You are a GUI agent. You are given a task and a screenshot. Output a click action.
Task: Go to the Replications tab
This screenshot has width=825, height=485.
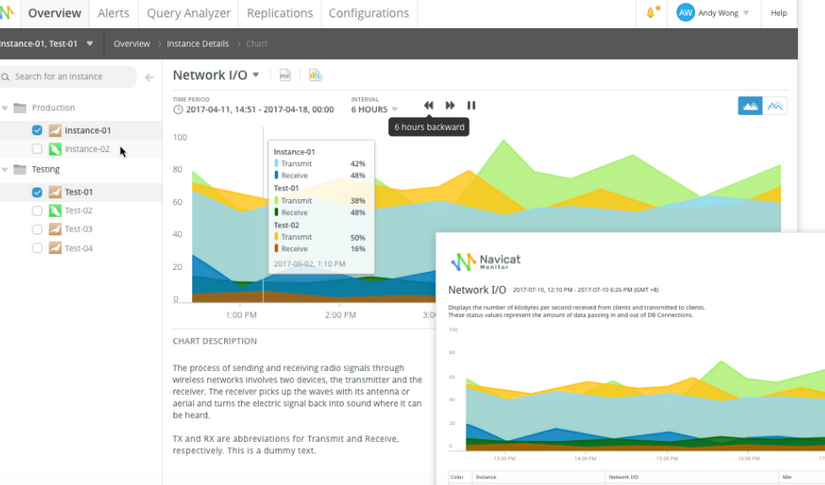(x=279, y=13)
